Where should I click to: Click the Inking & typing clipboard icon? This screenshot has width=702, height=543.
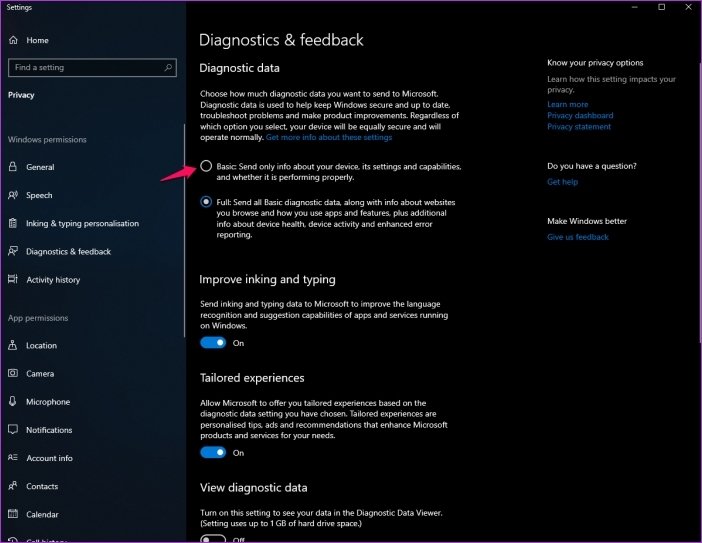coord(13,223)
